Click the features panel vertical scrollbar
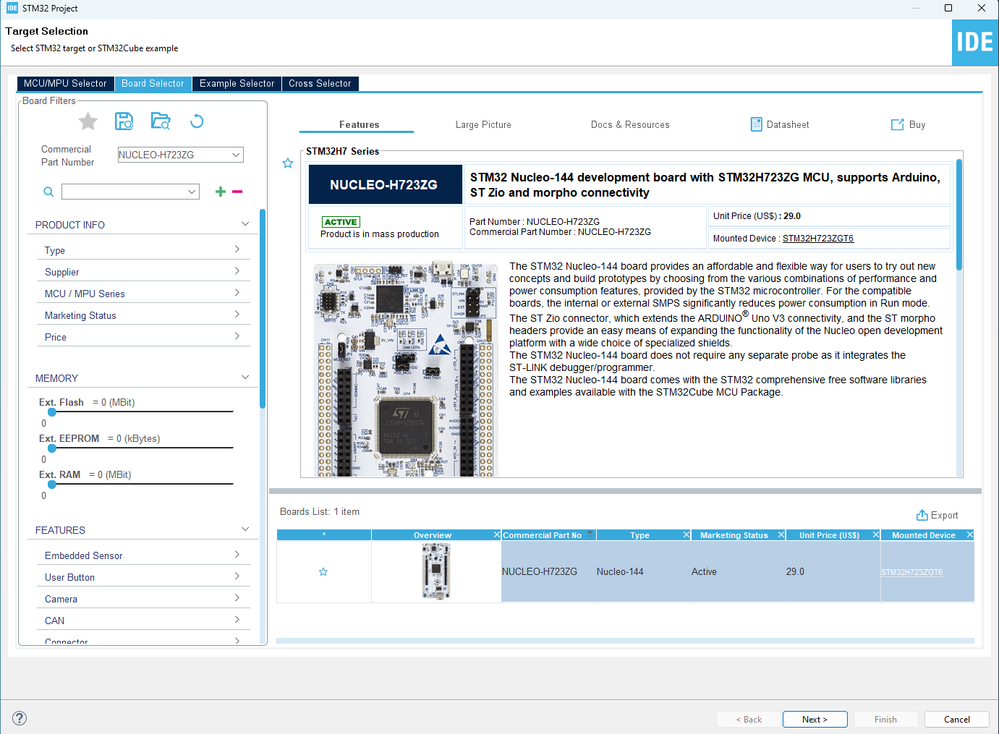Image resolution: width=999 pixels, height=734 pixels. point(959,215)
